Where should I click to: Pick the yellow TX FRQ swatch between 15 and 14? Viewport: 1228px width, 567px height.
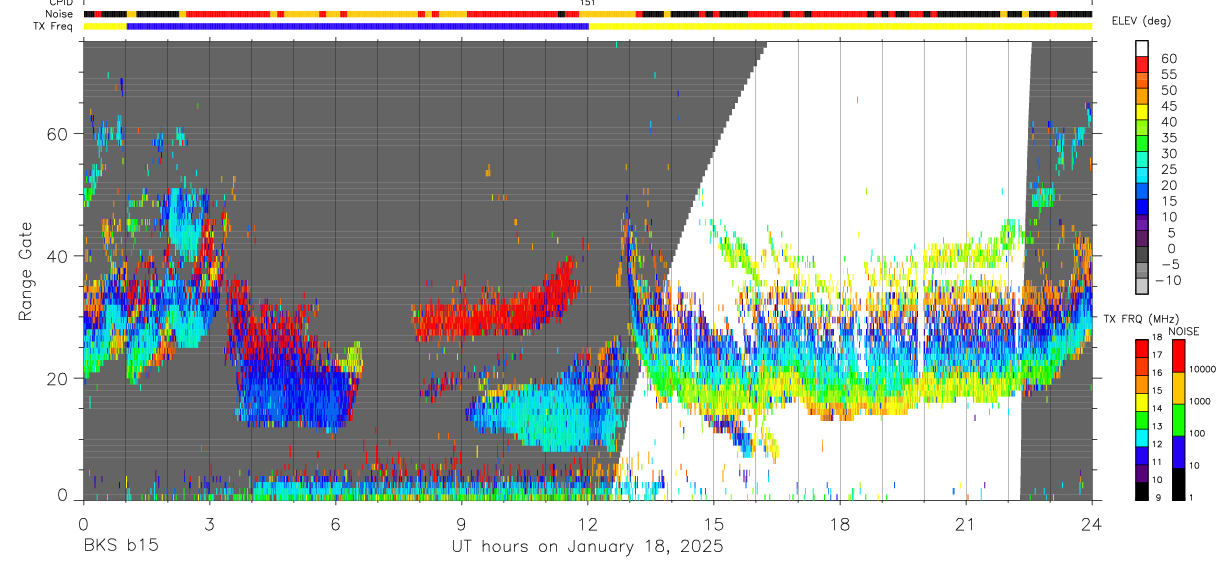coord(1142,401)
